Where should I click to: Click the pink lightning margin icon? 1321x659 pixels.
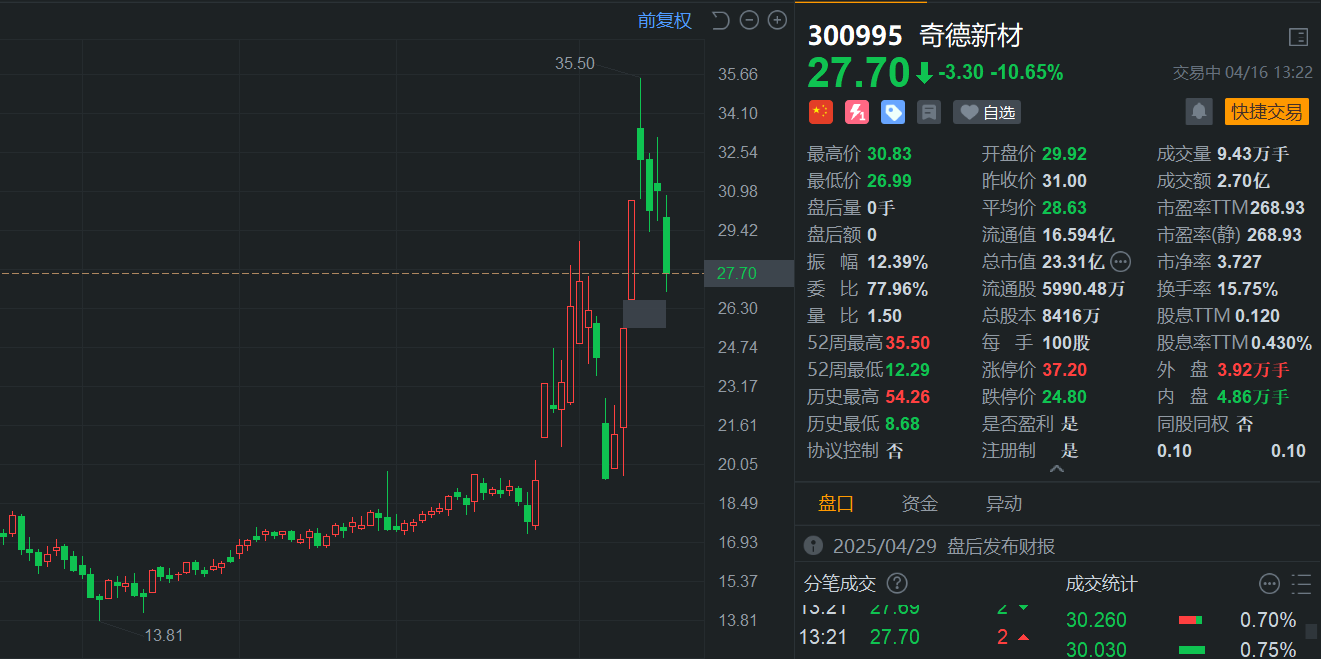point(856,112)
